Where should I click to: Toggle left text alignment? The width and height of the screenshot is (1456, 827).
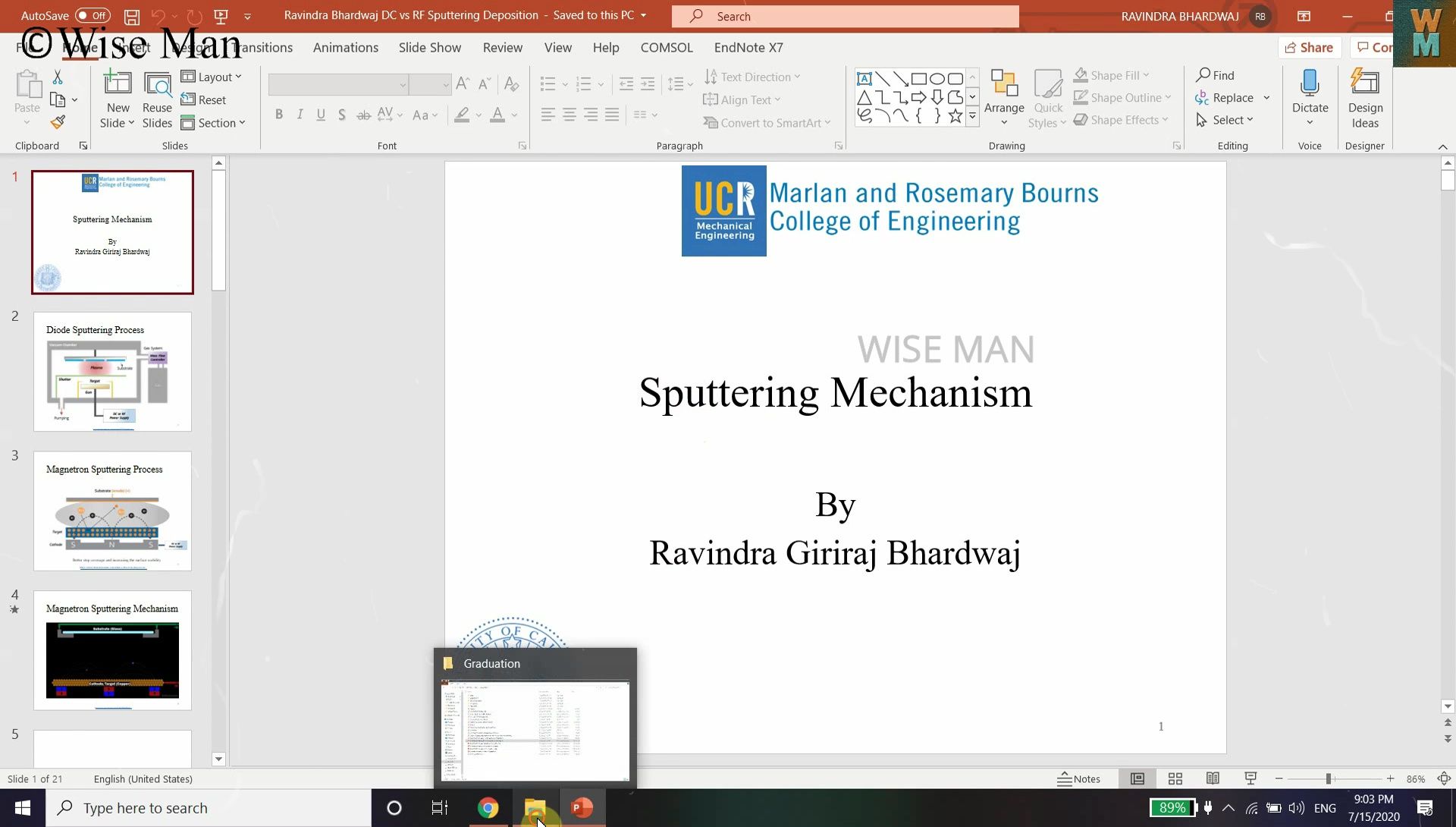tap(548, 115)
